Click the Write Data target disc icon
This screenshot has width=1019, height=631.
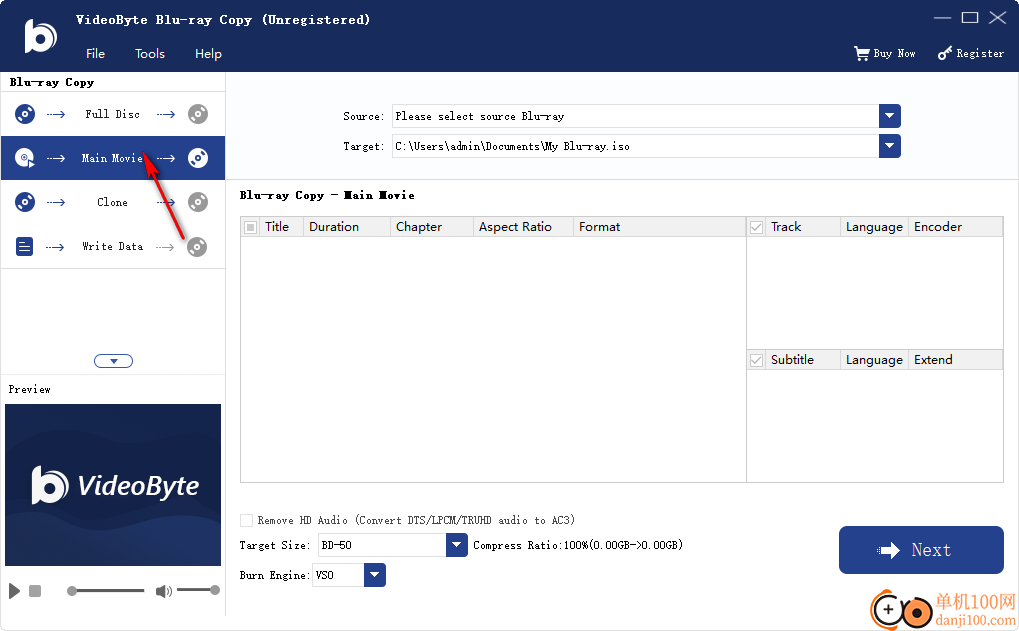click(x=197, y=247)
